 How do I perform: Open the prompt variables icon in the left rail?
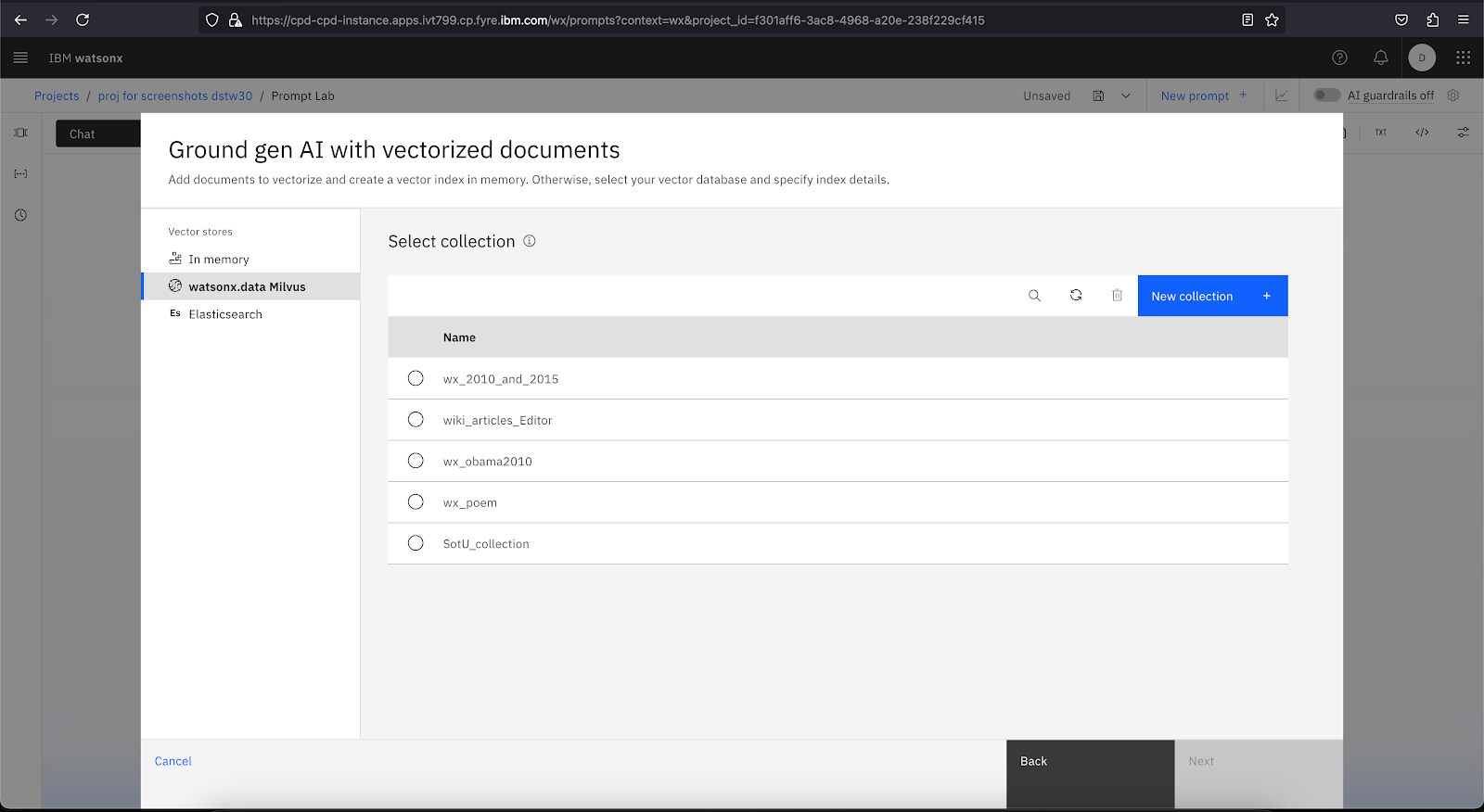20,173
